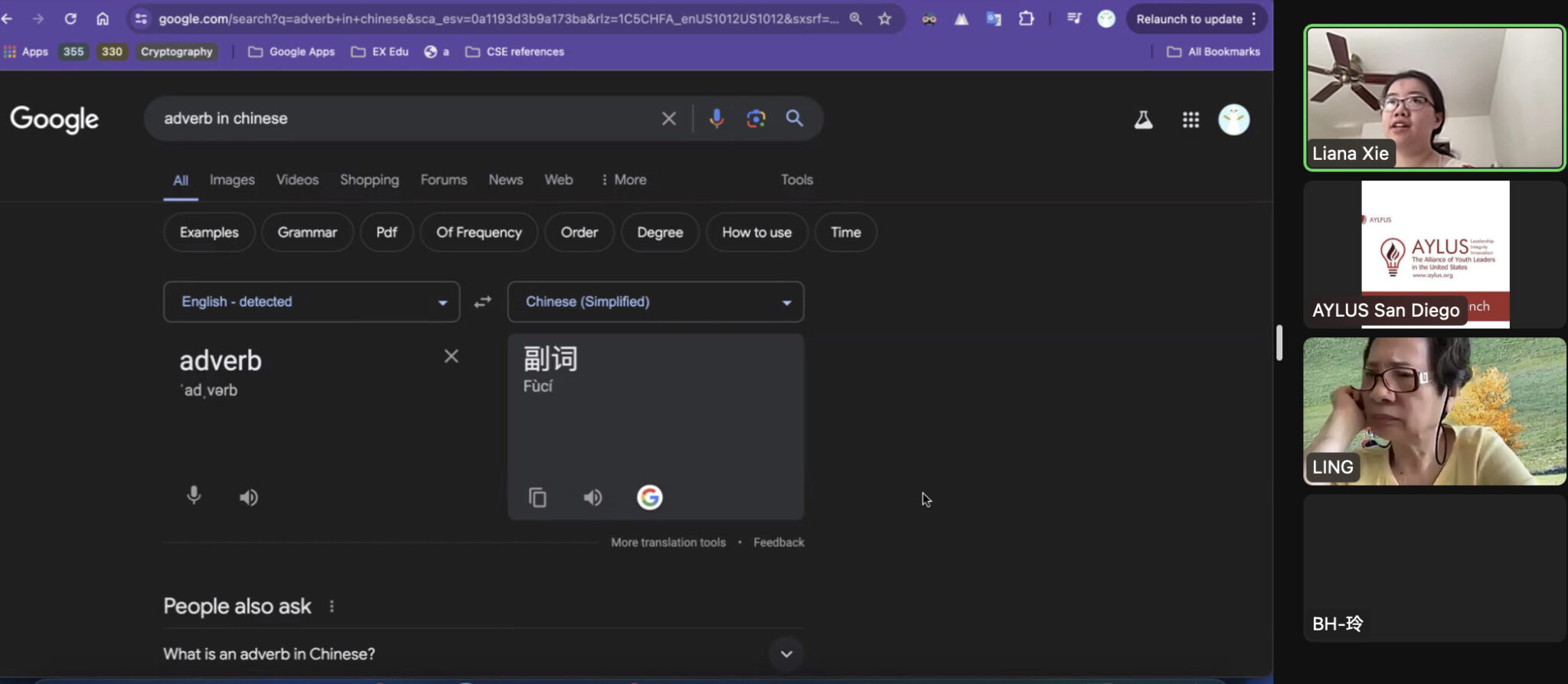
Task: Open the Apps shortcut in bookmarks bar
Action: point(26,51)
